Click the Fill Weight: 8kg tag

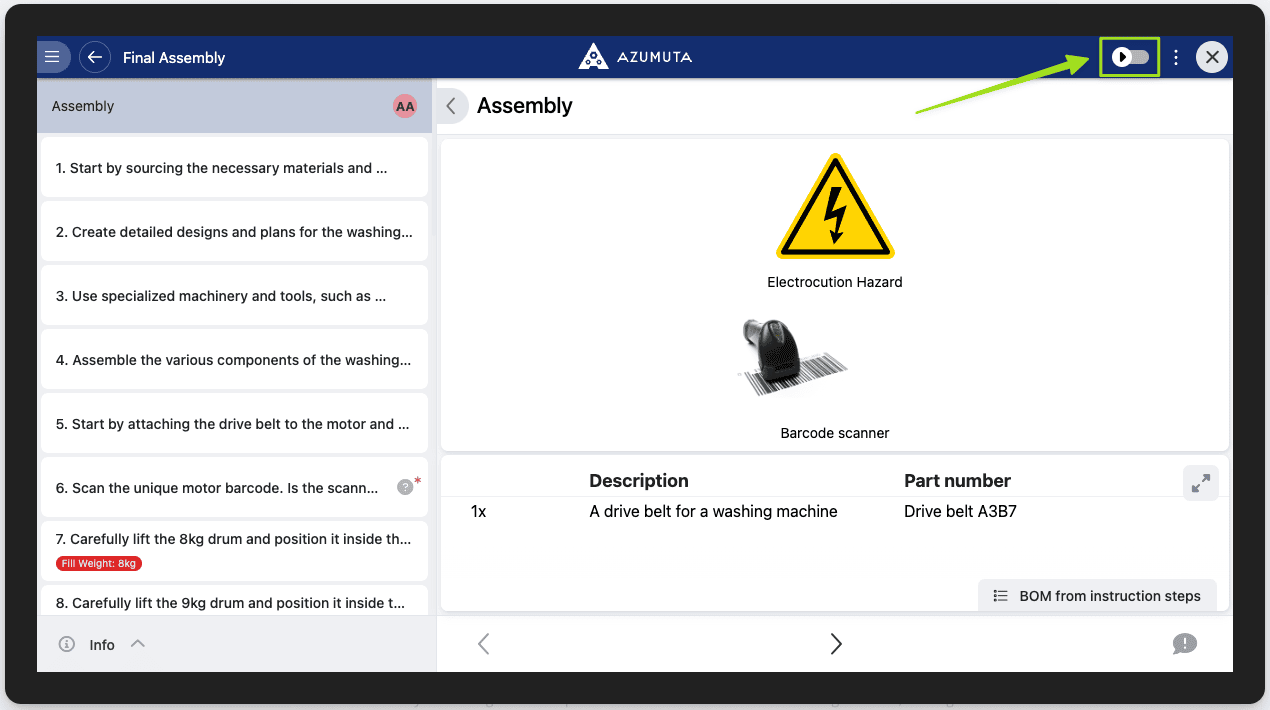[99, 564]
